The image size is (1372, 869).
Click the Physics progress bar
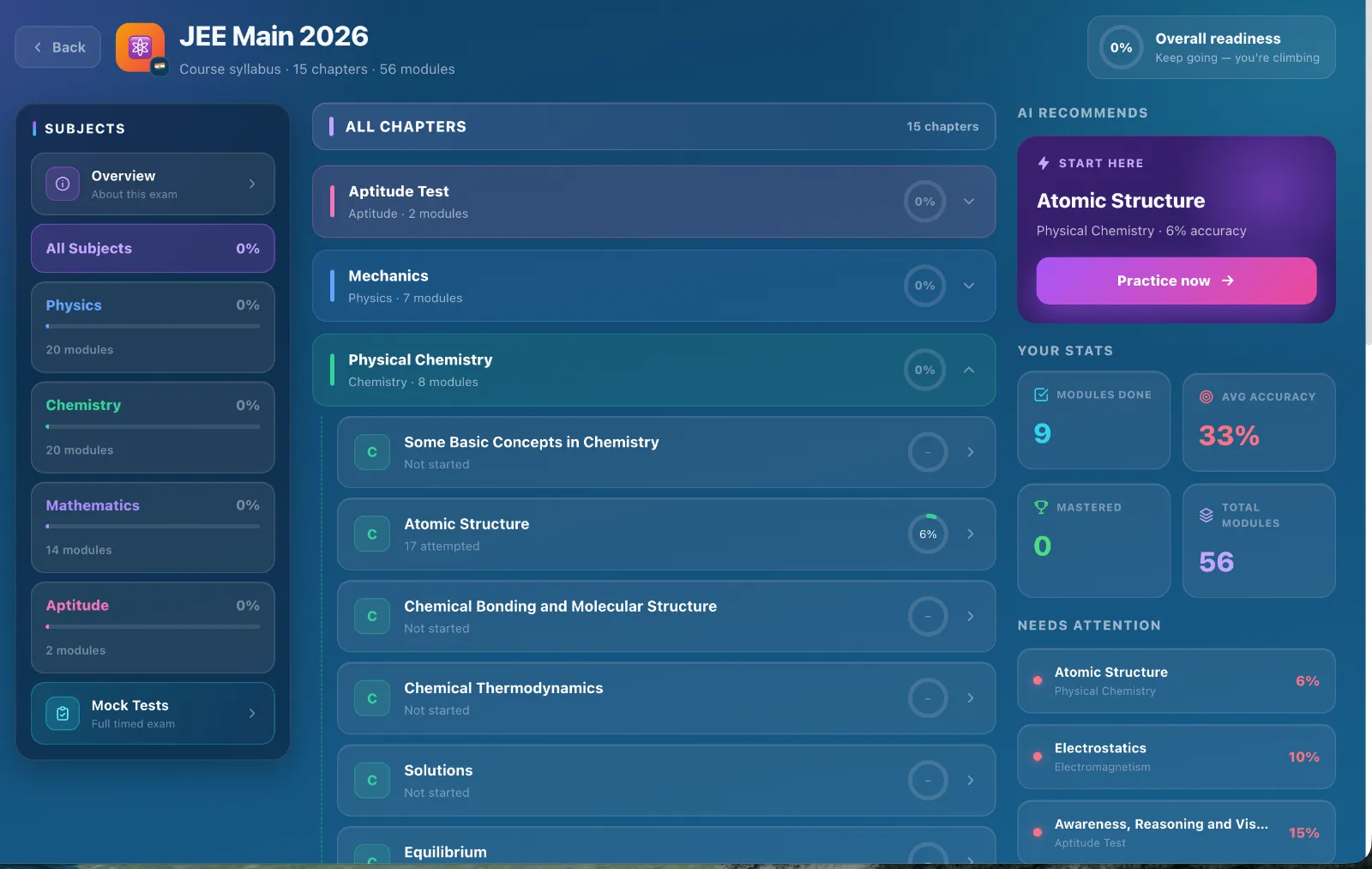pos(153,326)
